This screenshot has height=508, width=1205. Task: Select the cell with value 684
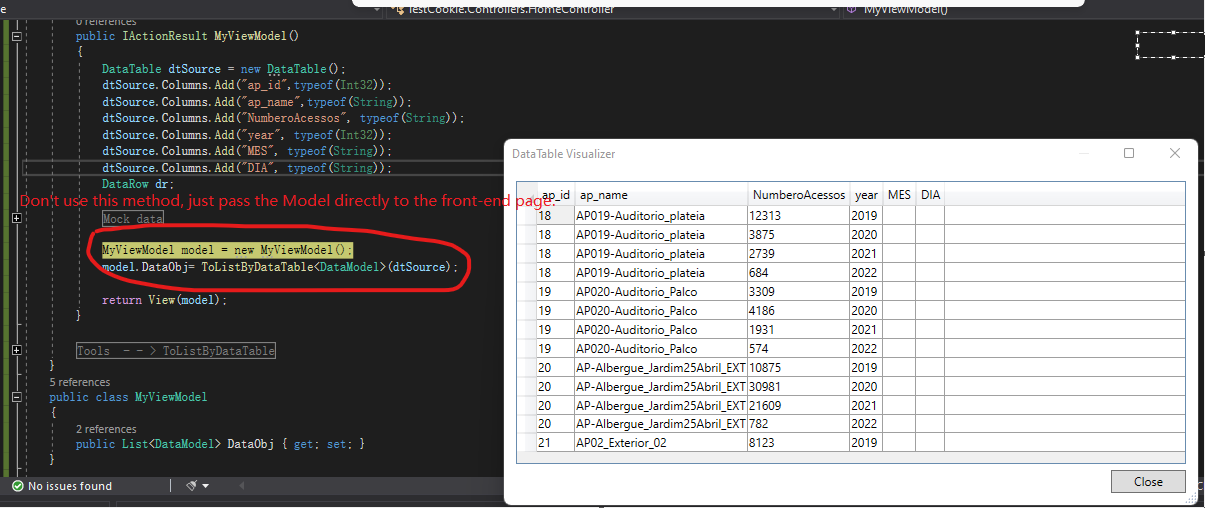pos(799,272)
